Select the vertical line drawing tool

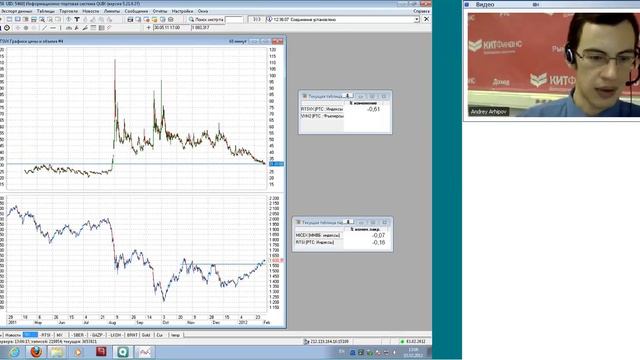pos(60,28)
